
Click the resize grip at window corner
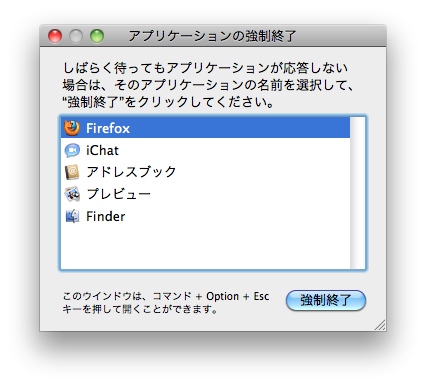coord(380,325)
